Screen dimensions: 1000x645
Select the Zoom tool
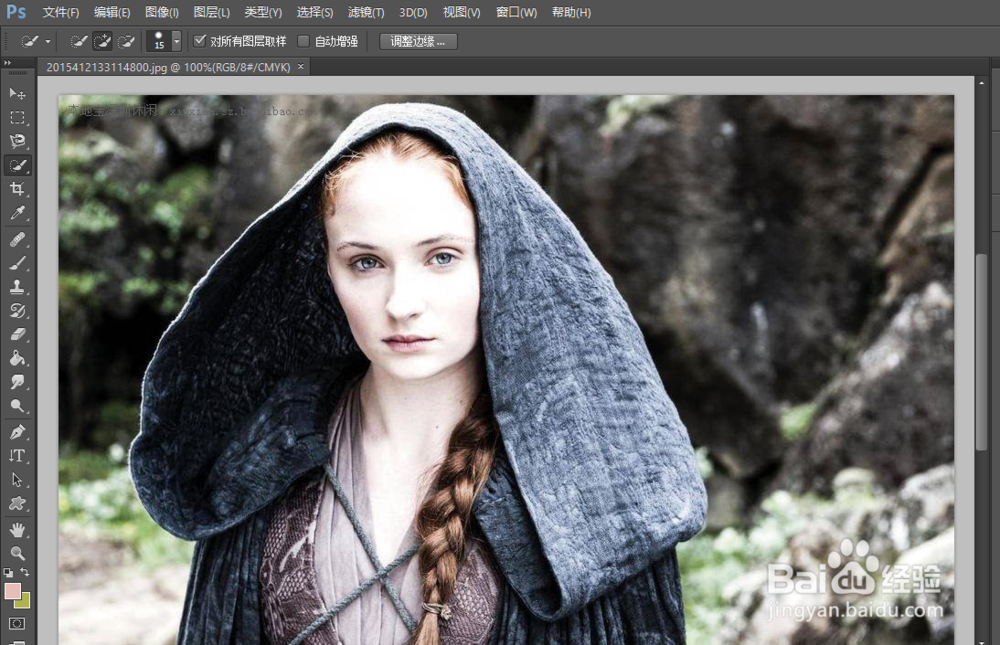point(17,553)
